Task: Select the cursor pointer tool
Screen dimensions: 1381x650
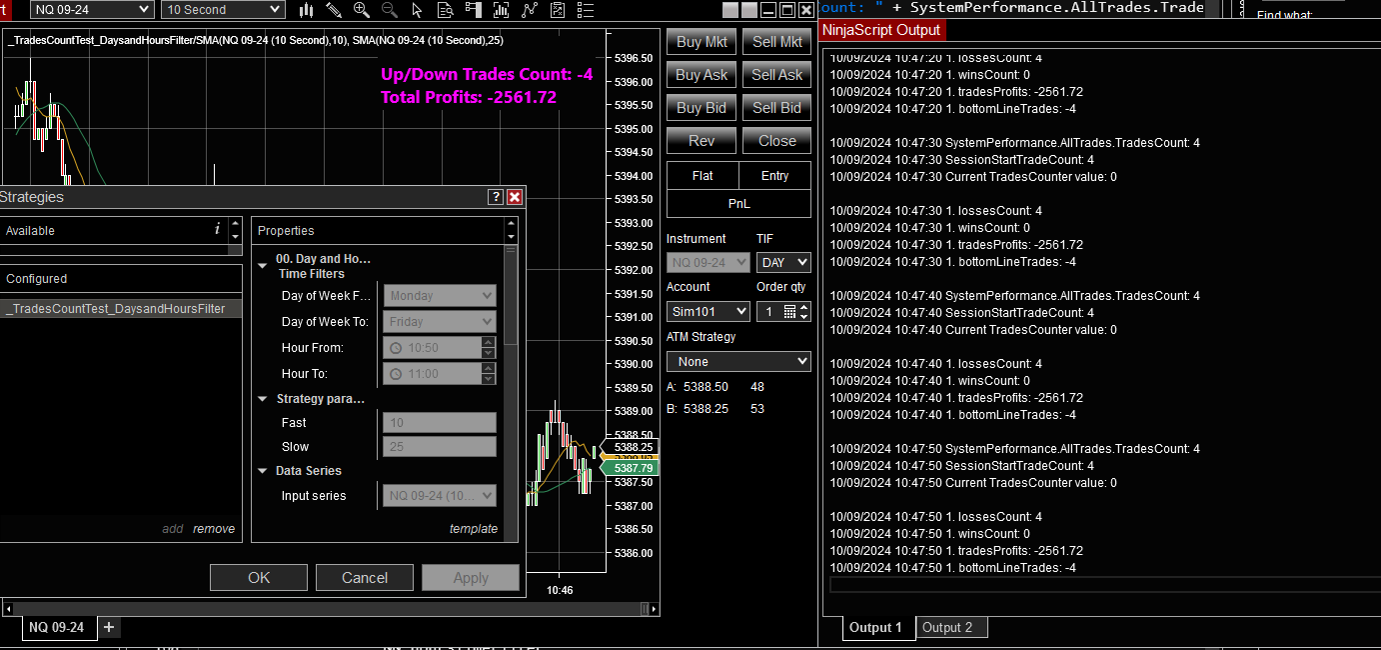Action: click(x=417, y=11)
